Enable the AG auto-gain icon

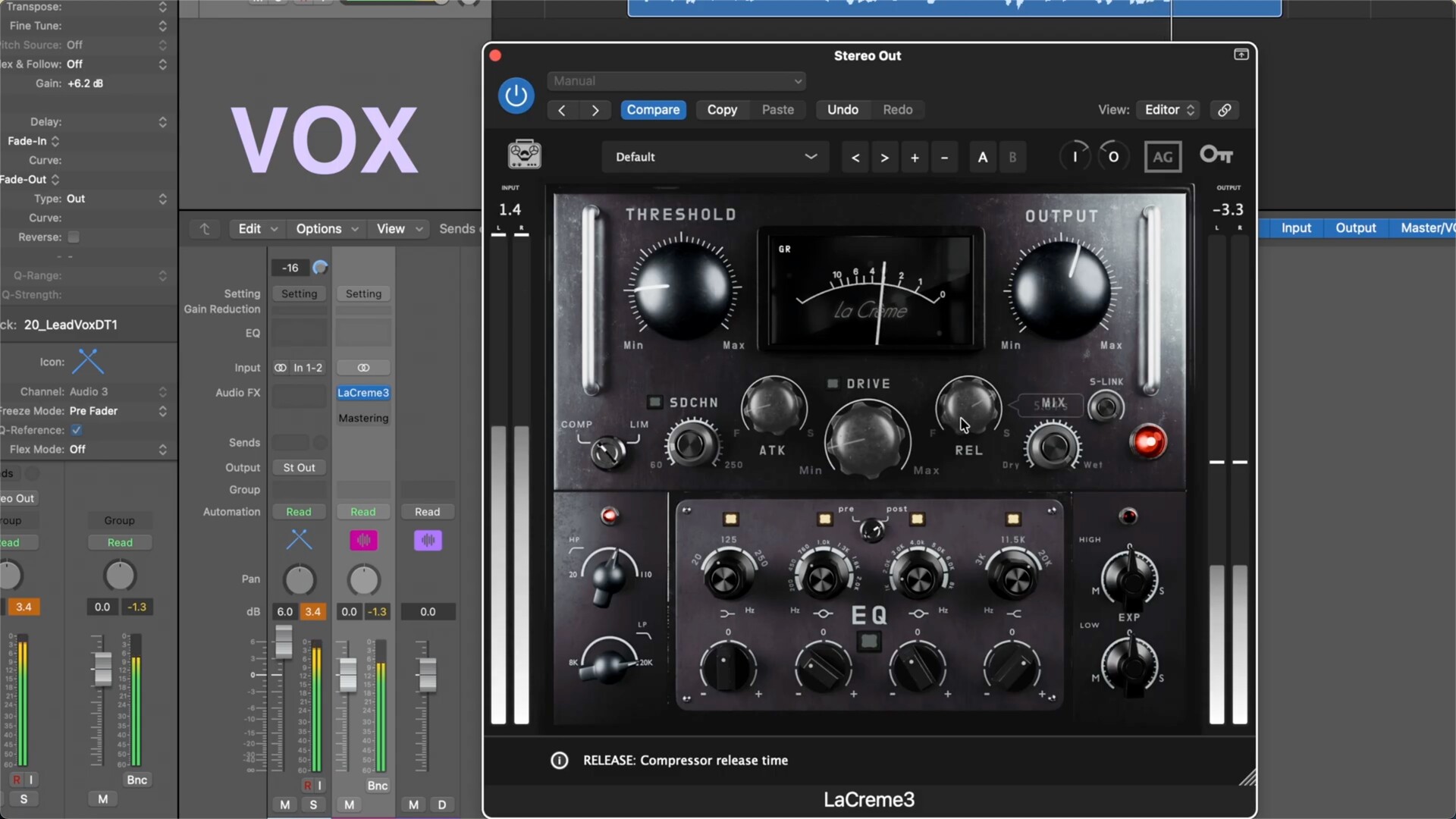pos(1163,156)
